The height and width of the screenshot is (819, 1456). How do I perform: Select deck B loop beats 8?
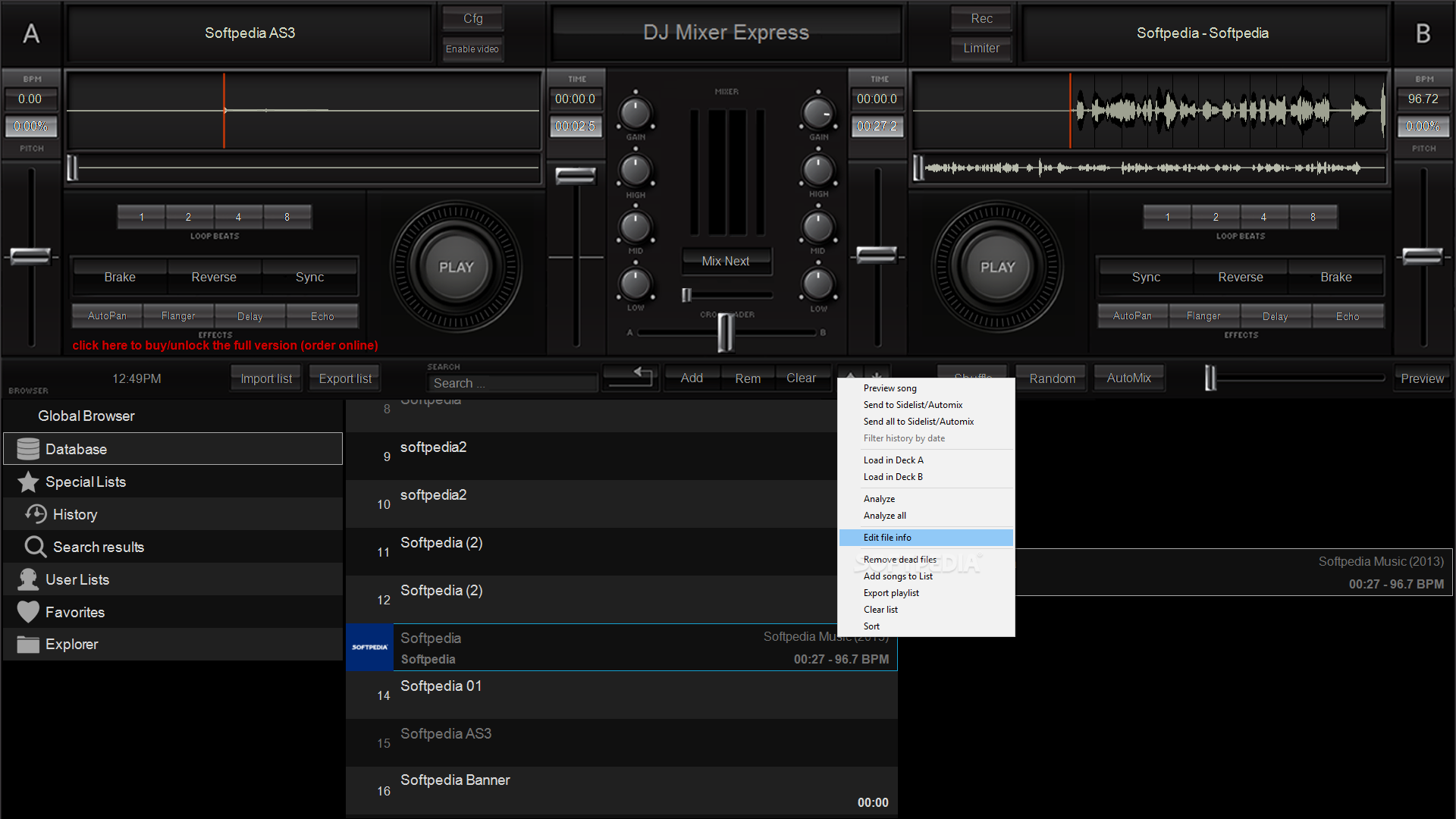[x=1313, y=217]
